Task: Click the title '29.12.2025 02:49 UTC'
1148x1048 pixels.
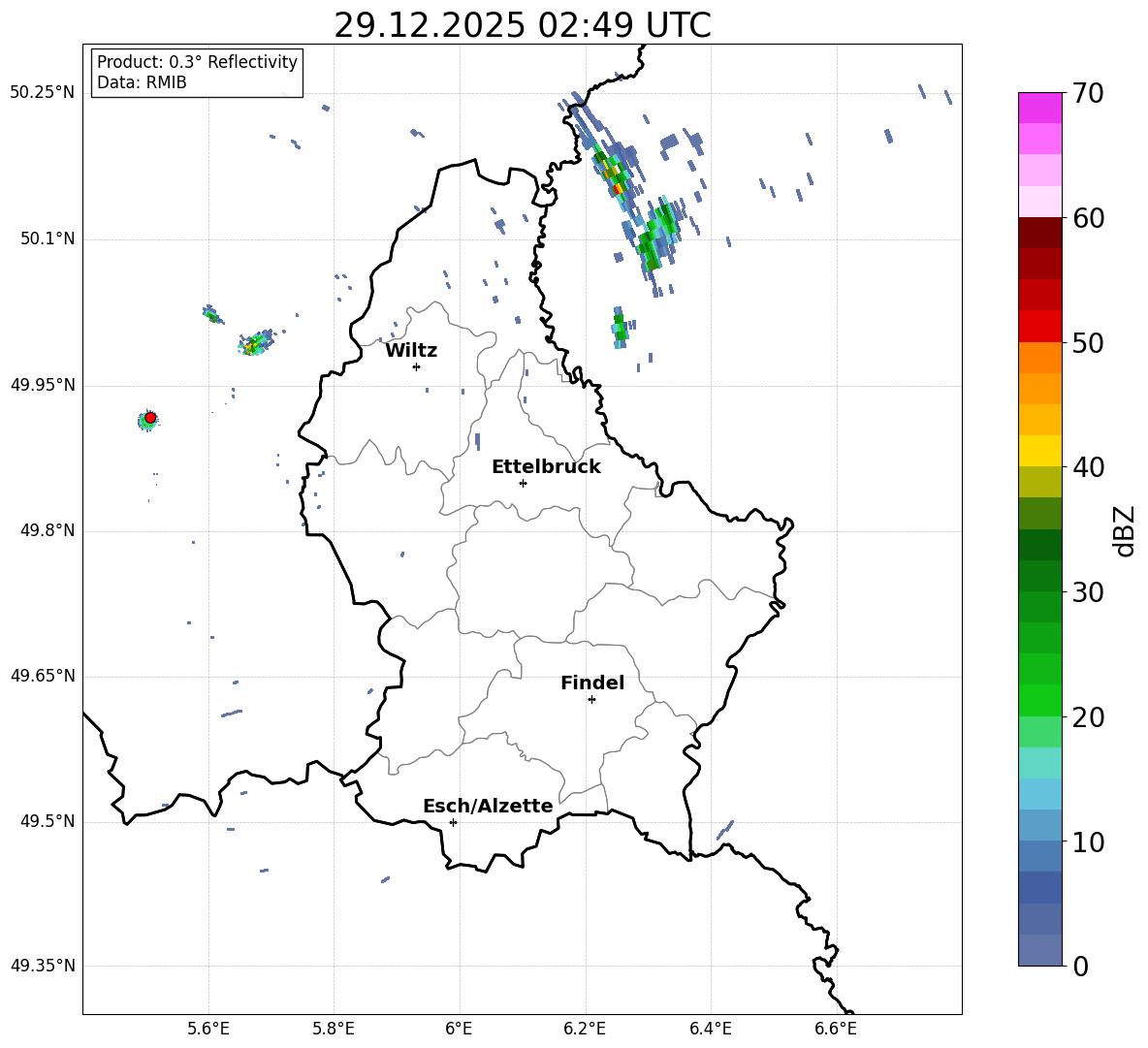Action: [x=522, y=25]
